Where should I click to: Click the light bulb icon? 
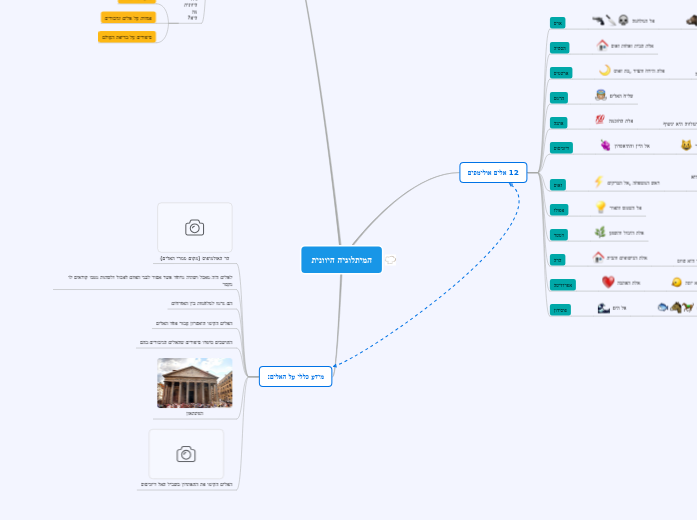tap(601, 207)
